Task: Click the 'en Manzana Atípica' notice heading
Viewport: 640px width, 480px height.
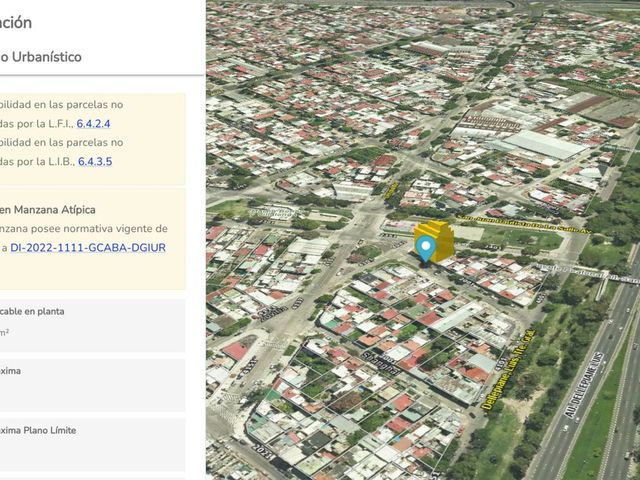Action: (48, 210)
